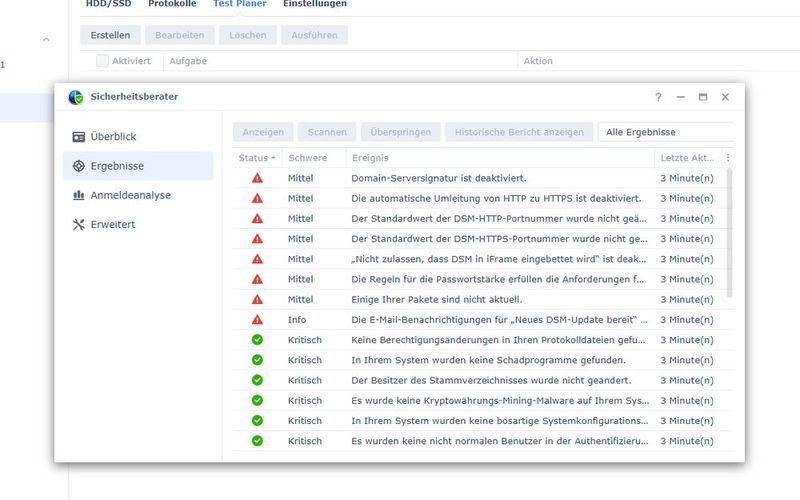Image resolution: width=800 pixels, height=500 pixels.
Task: Toggle the Aktiviert header checkbox
Action: (x=103, y=61)
